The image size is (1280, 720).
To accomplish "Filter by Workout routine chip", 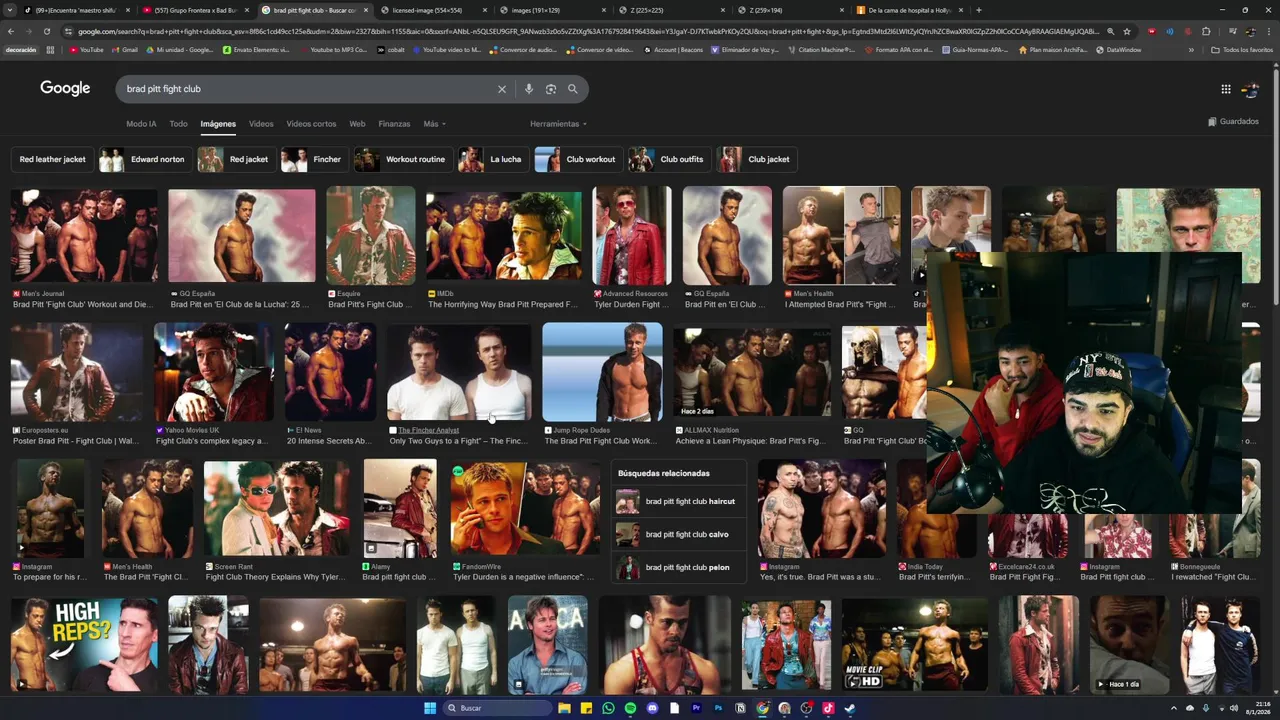I will click(403, 159).
